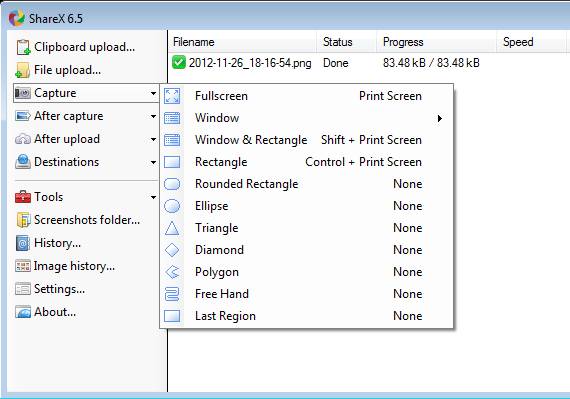Click the Diamond shape icon

click(x=172, y=250)
